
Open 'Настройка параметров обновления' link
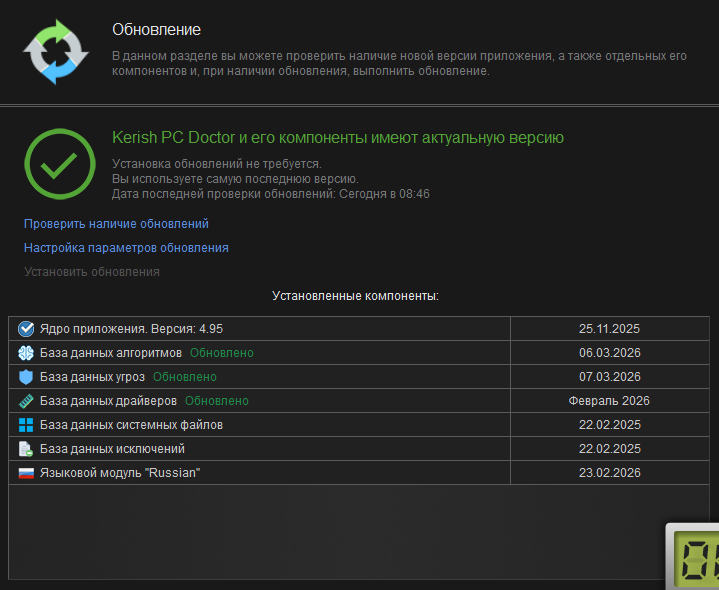[126, 248]
